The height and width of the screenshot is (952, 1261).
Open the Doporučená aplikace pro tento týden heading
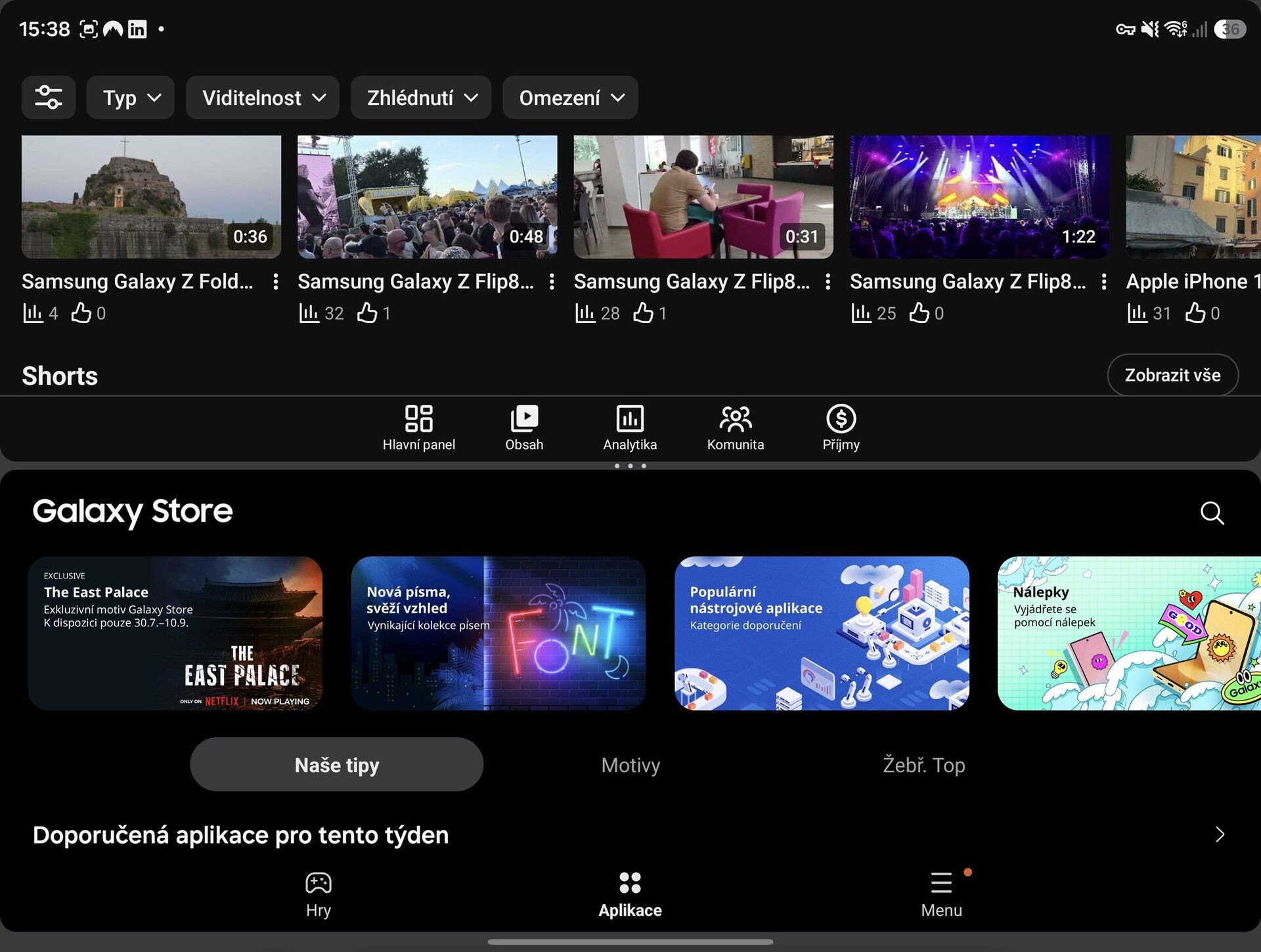[x=241, y=835]
